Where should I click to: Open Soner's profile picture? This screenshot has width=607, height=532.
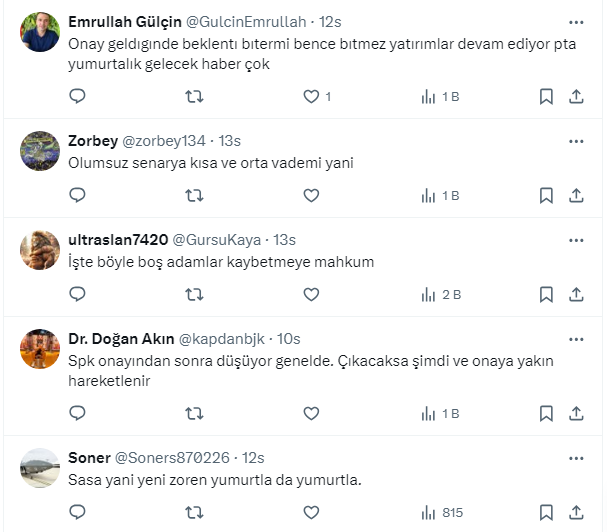(x=40, y=467)
